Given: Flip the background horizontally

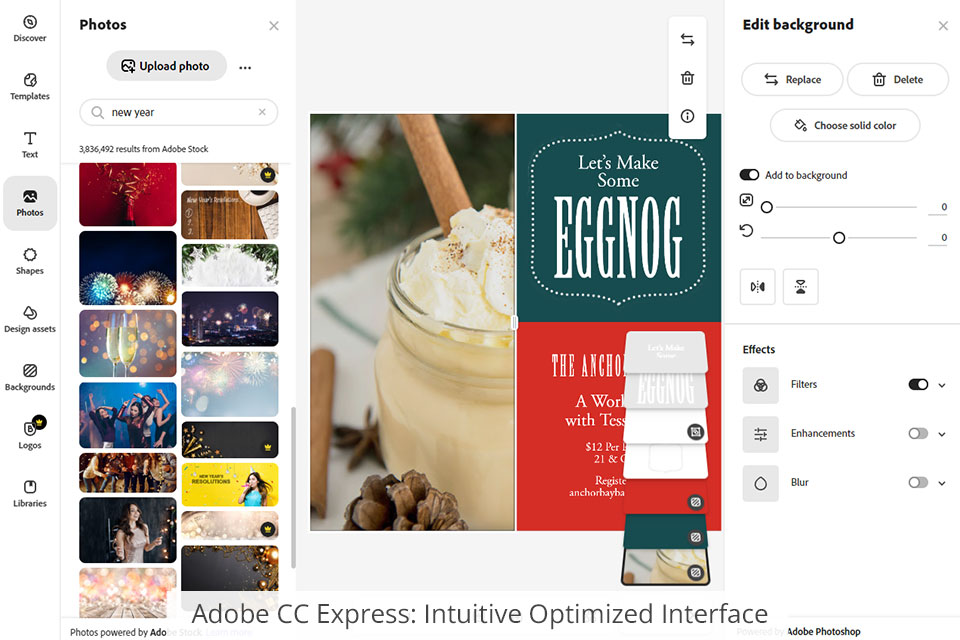Looking at the screenshot, I should point(757,286).
